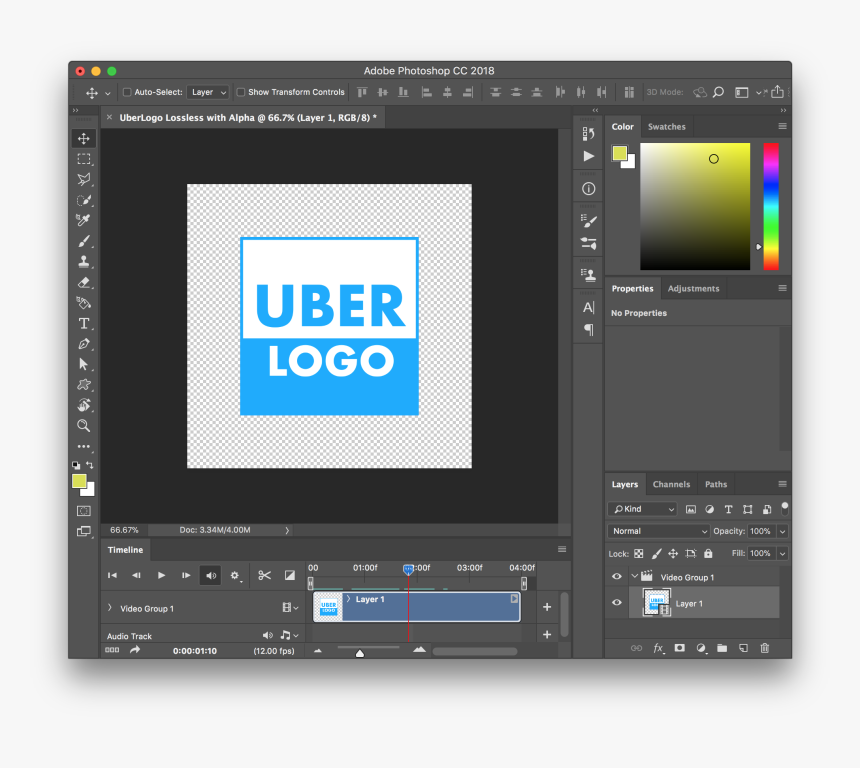Screen dimensions: 860x768
Task: Open the Timeline panel flyout menu
Action: point(562,549)
